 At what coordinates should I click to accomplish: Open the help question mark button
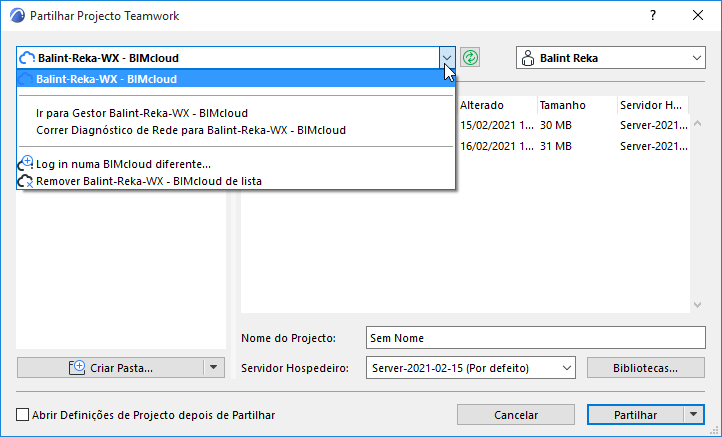click(x=652, y=16)
